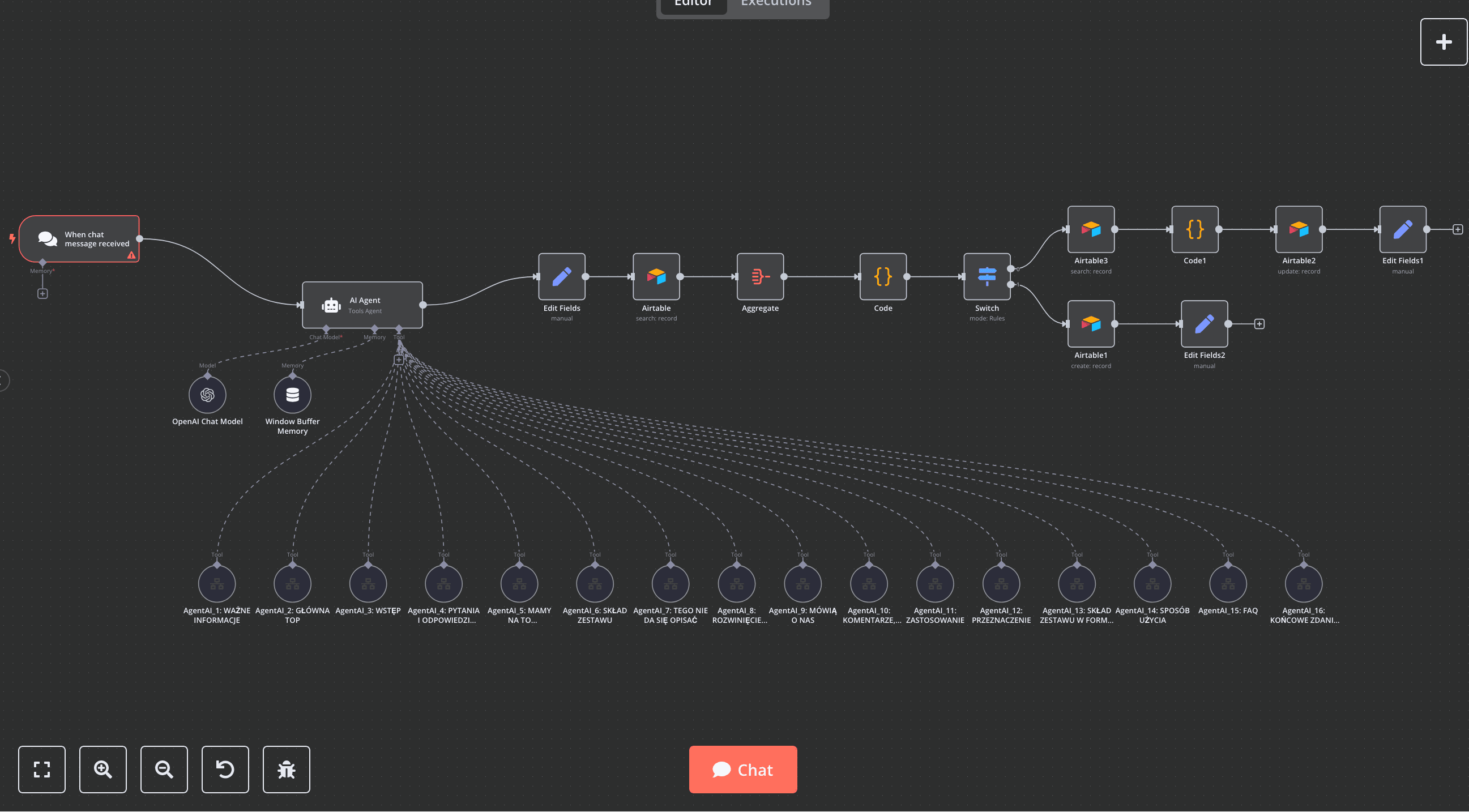Open the Airtable search record node
Viewport: 1469px width, 812px height.
656,276
